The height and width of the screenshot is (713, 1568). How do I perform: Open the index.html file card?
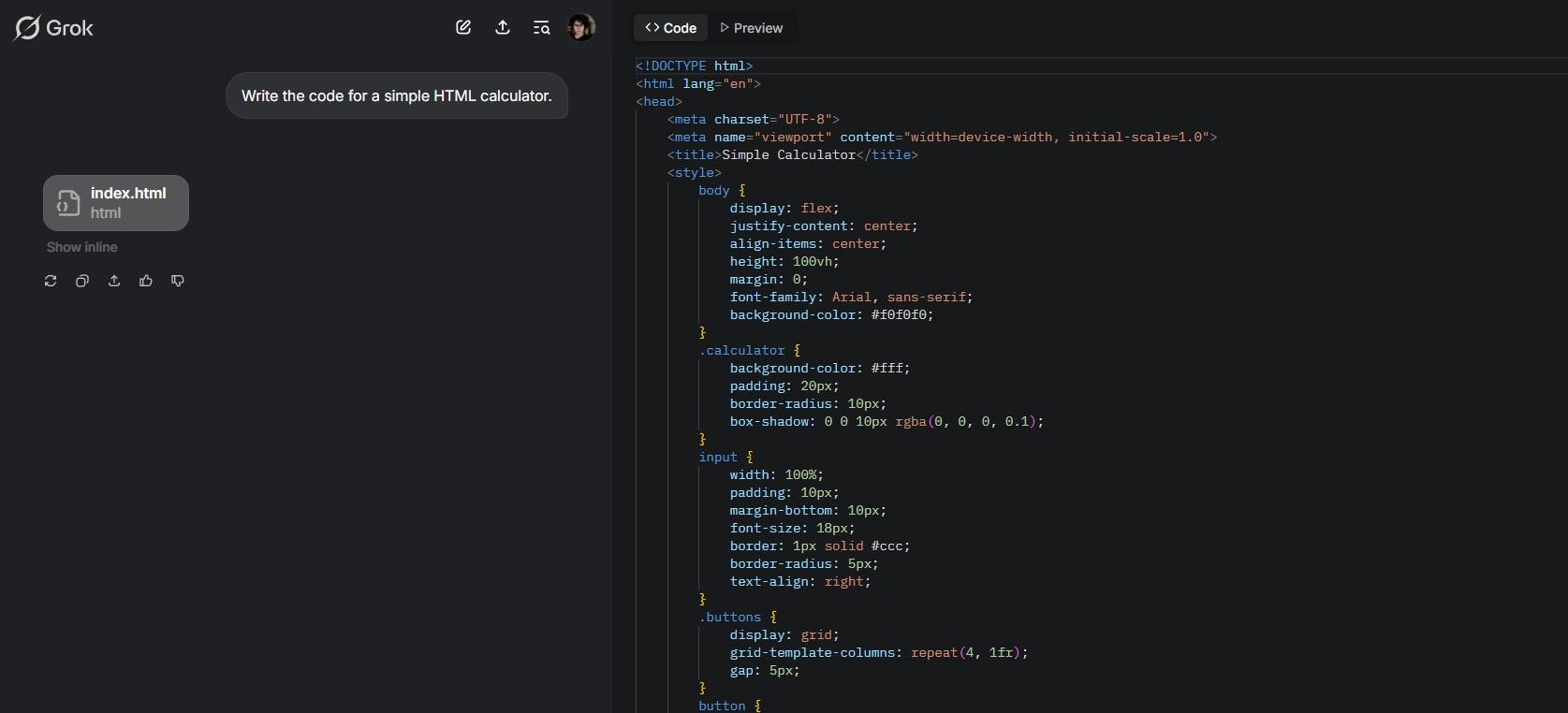point(127,202)
